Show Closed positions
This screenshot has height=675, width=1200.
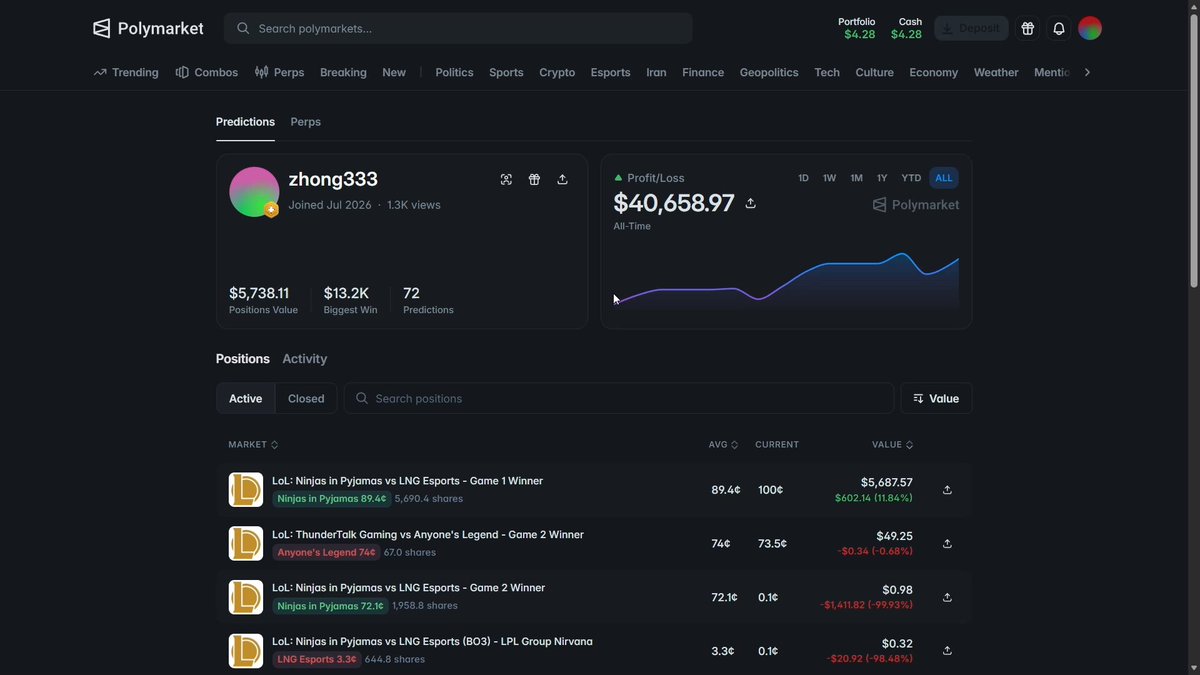pyautogui.click(x=306, y=398)
